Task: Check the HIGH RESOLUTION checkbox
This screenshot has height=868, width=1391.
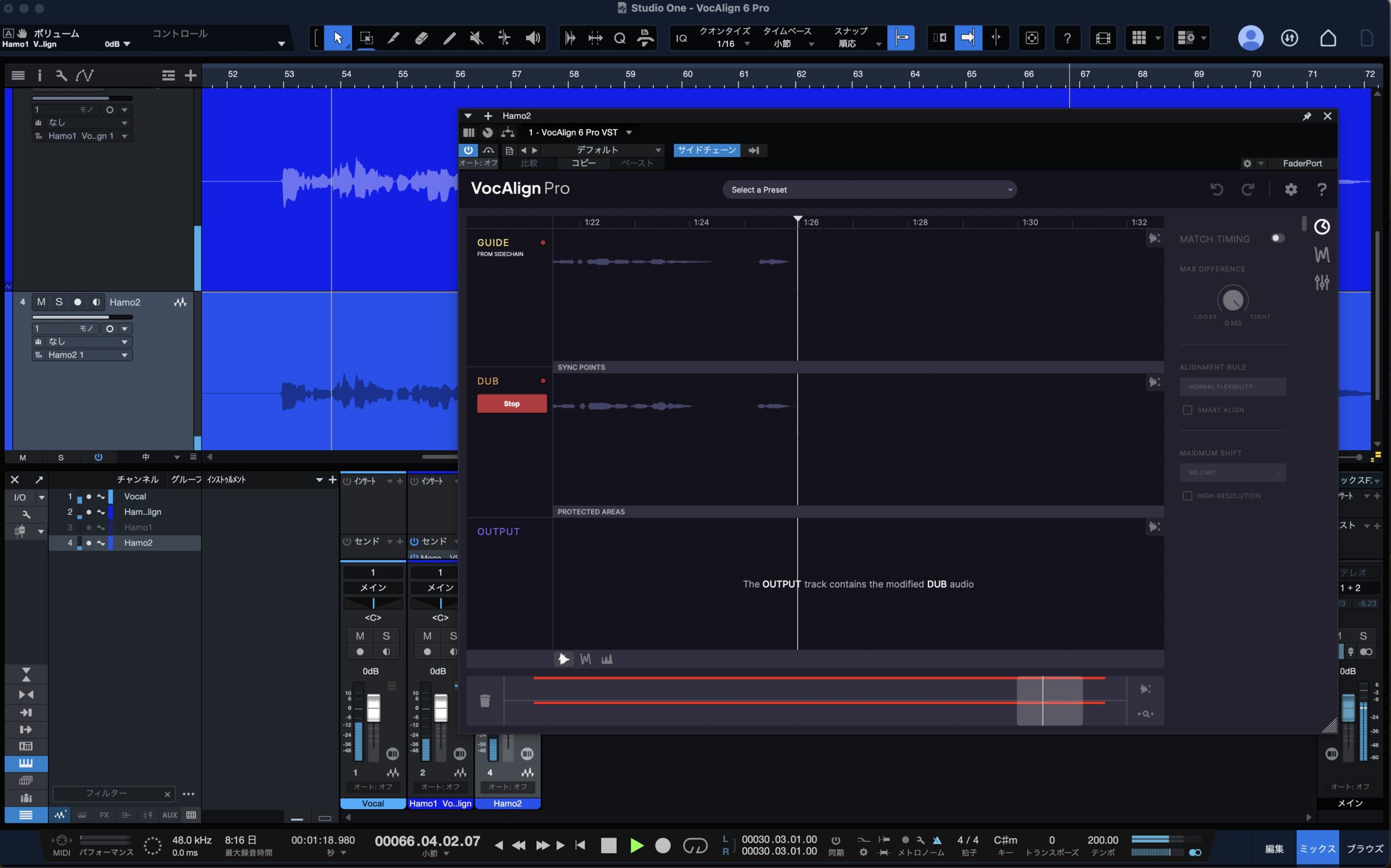Action: point(1187,495)
